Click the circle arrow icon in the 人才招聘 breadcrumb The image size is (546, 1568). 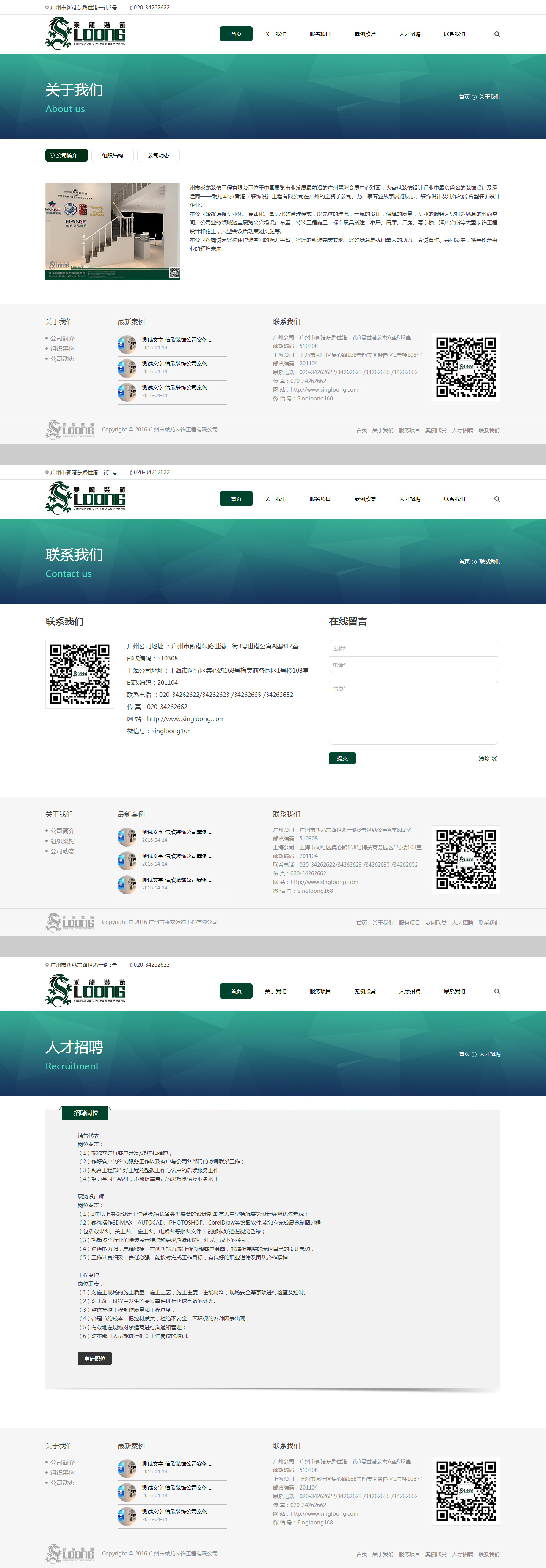tap(474, 1054)
